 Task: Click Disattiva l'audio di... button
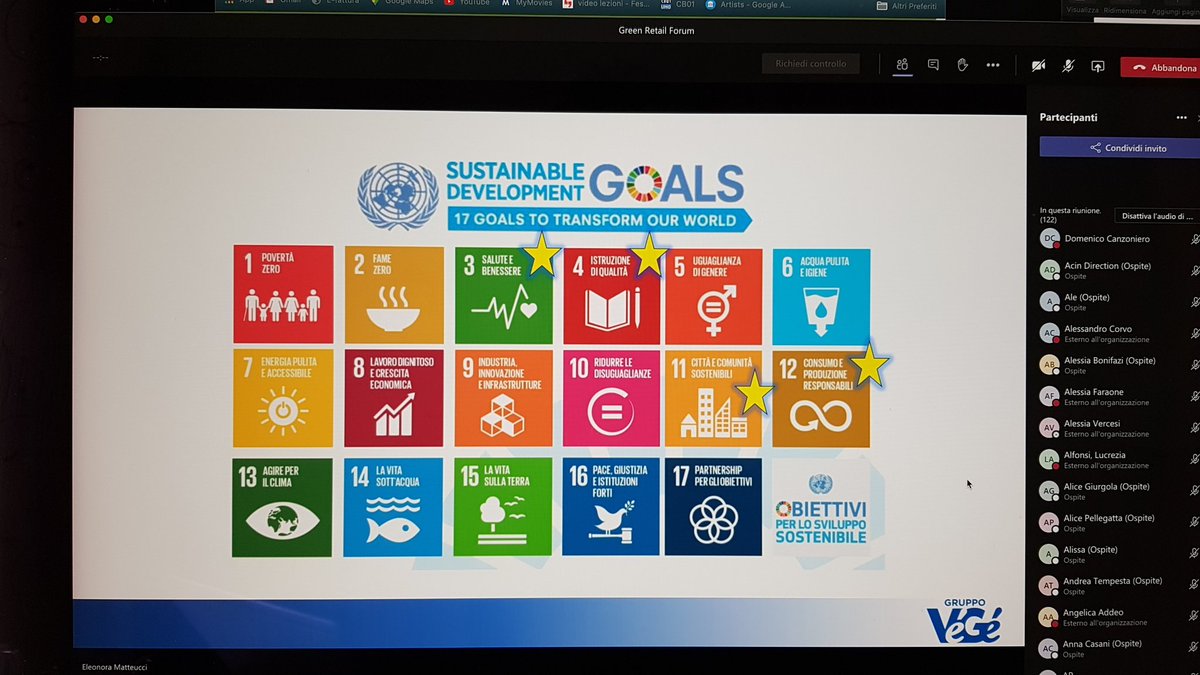1156,215
